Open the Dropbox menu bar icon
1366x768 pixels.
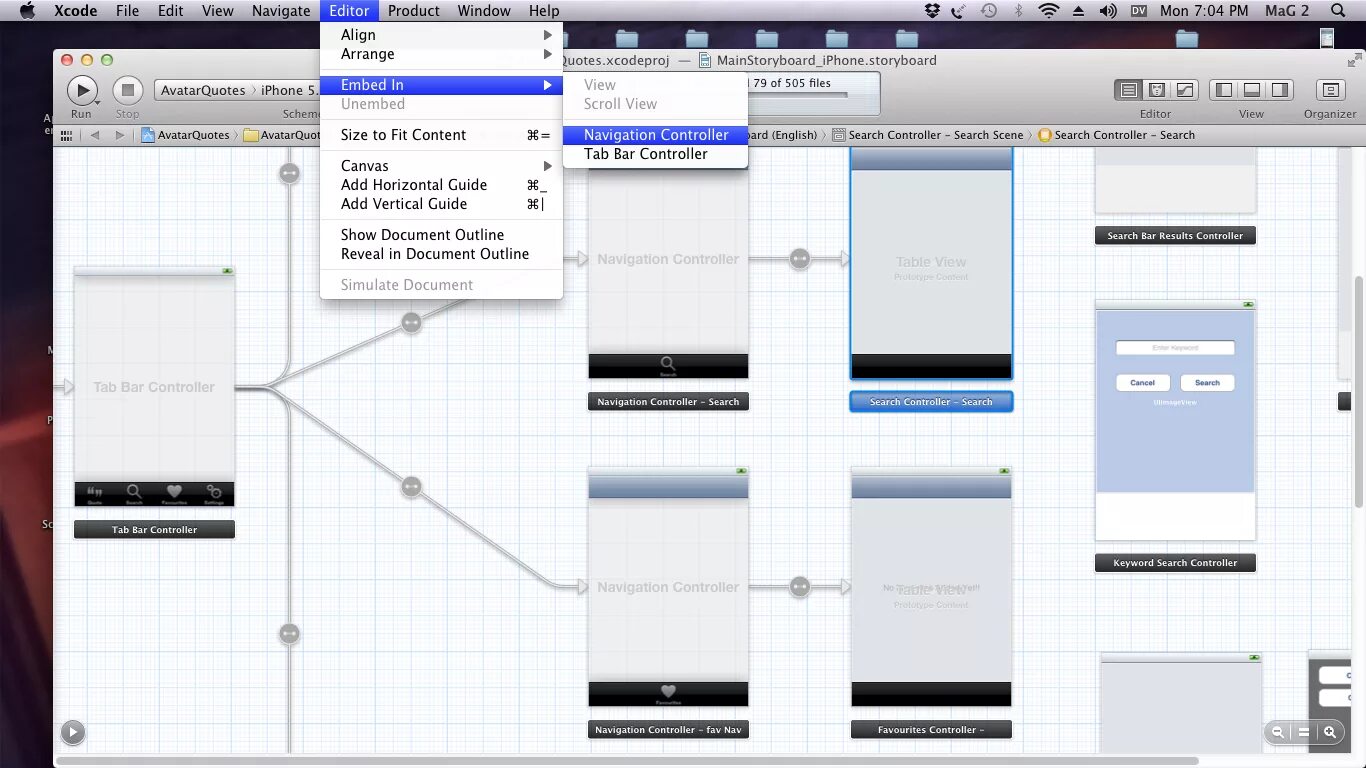tap(932, 11)
